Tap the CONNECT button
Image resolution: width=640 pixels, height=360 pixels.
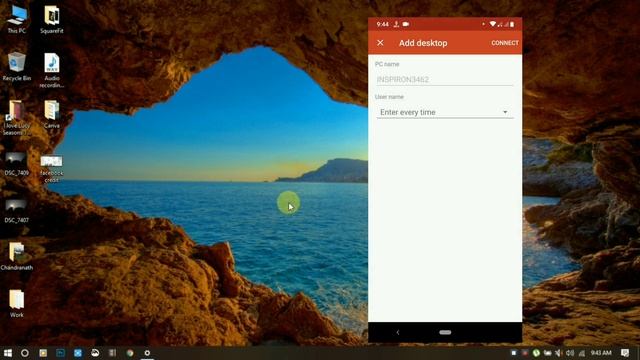(504, 43)
